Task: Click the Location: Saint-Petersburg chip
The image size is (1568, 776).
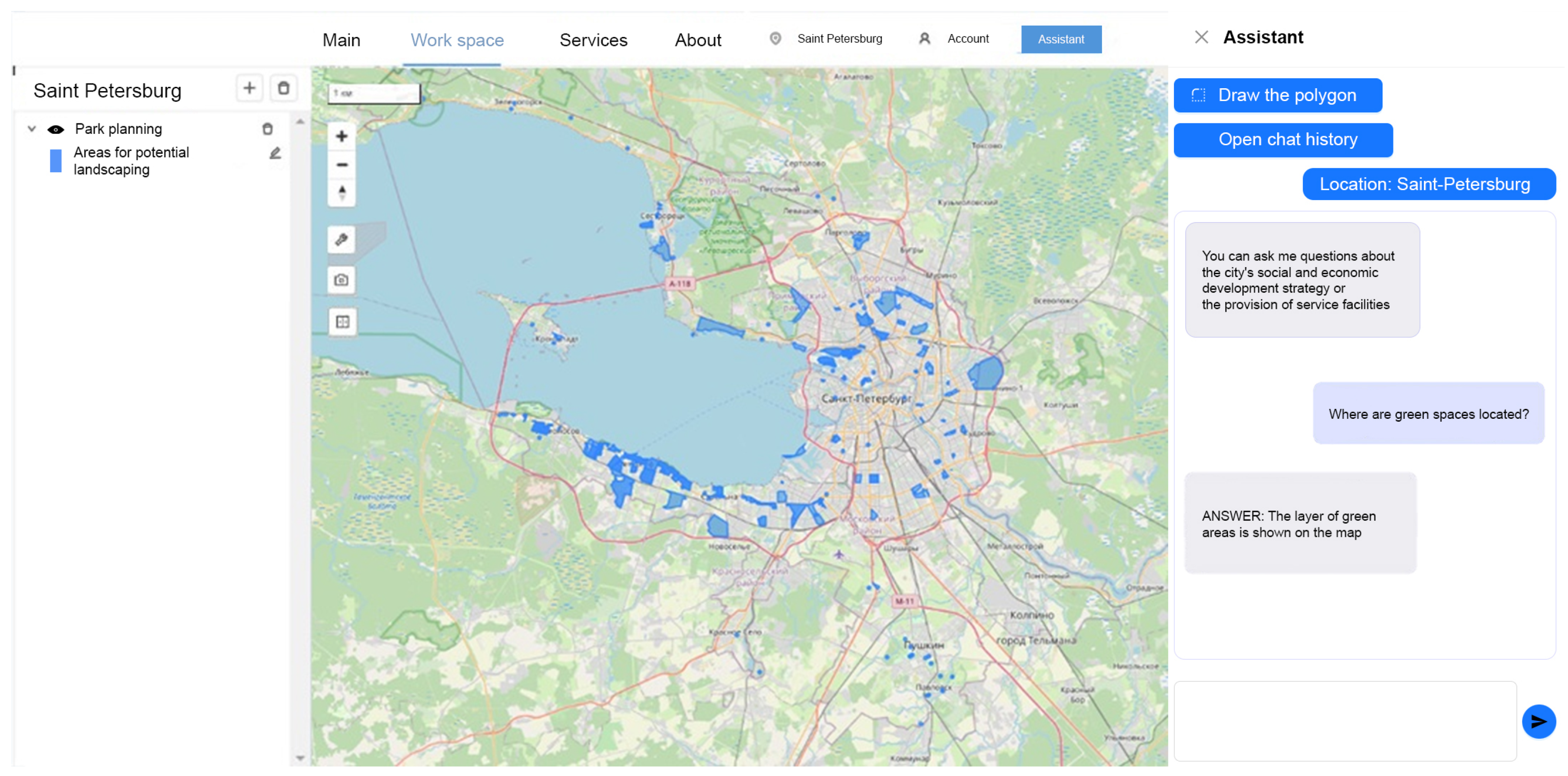Action: pos(1429,184)
